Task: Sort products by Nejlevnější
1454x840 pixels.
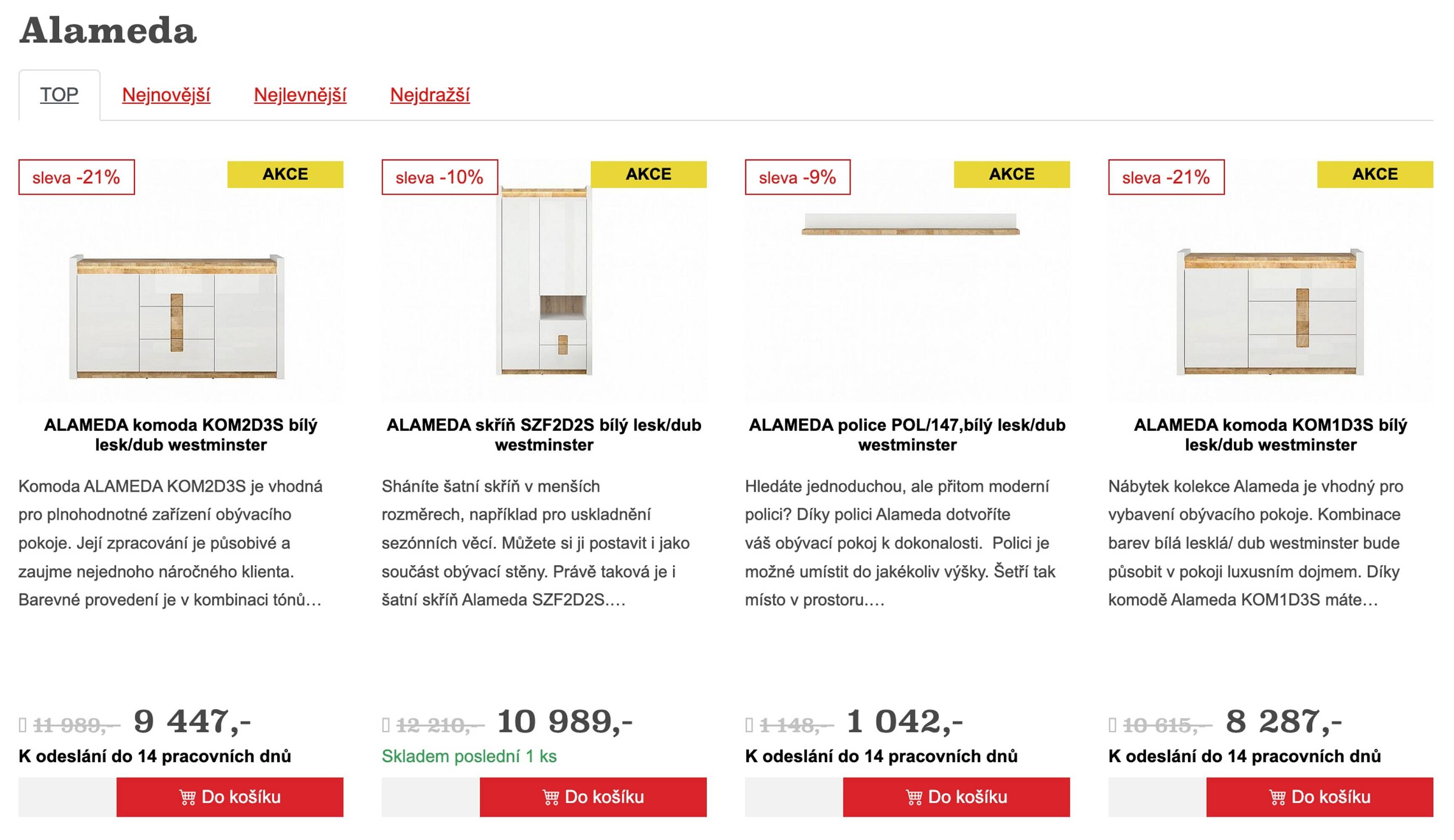Action: [x=300, y=94]
